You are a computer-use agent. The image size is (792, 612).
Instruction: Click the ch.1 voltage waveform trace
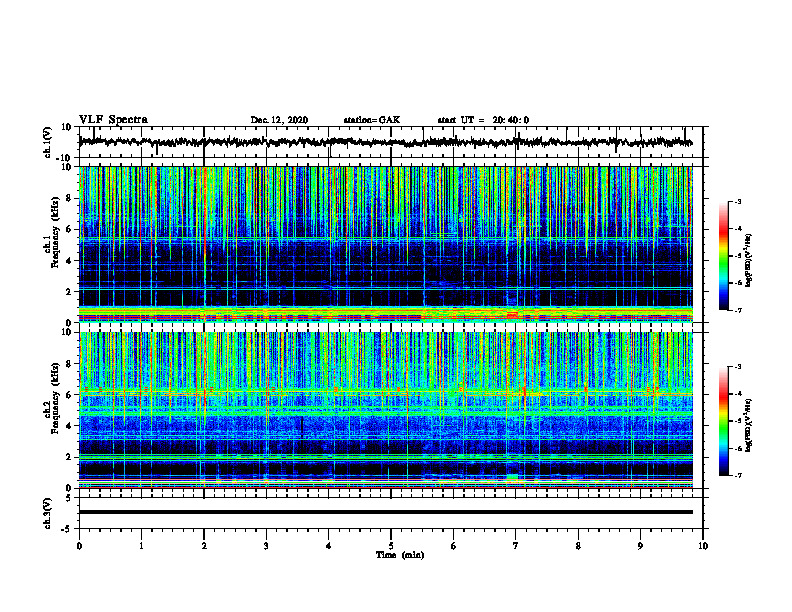coord(385,142)
